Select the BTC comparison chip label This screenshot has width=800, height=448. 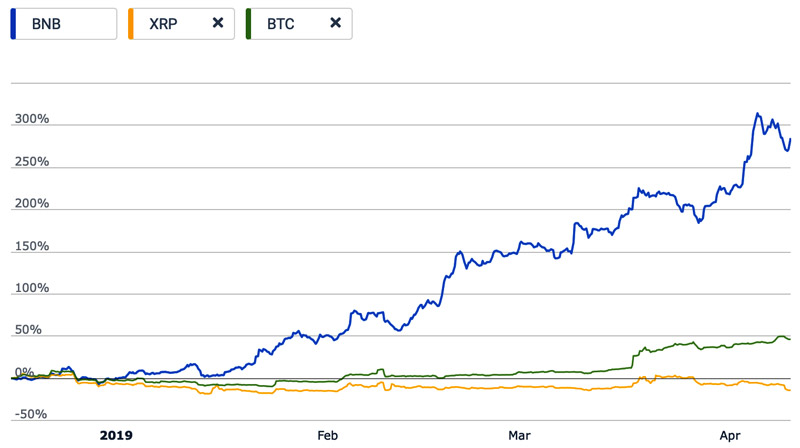click(x=281, y=24)
